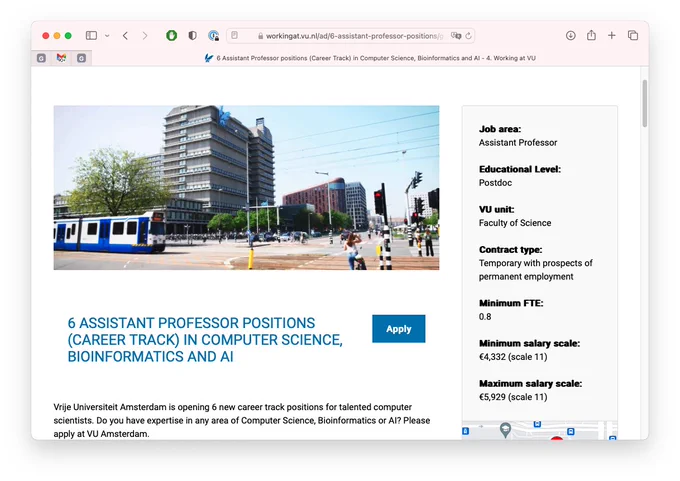Viewport: 680px width, 481px height.
Task: Click the page vertical scrollbar
Action: [x=645, y=103]
